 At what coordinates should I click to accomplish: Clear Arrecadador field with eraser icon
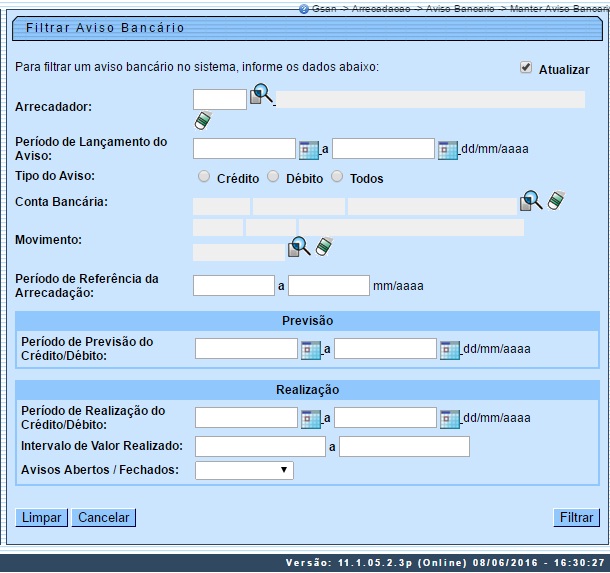[203, 120]
